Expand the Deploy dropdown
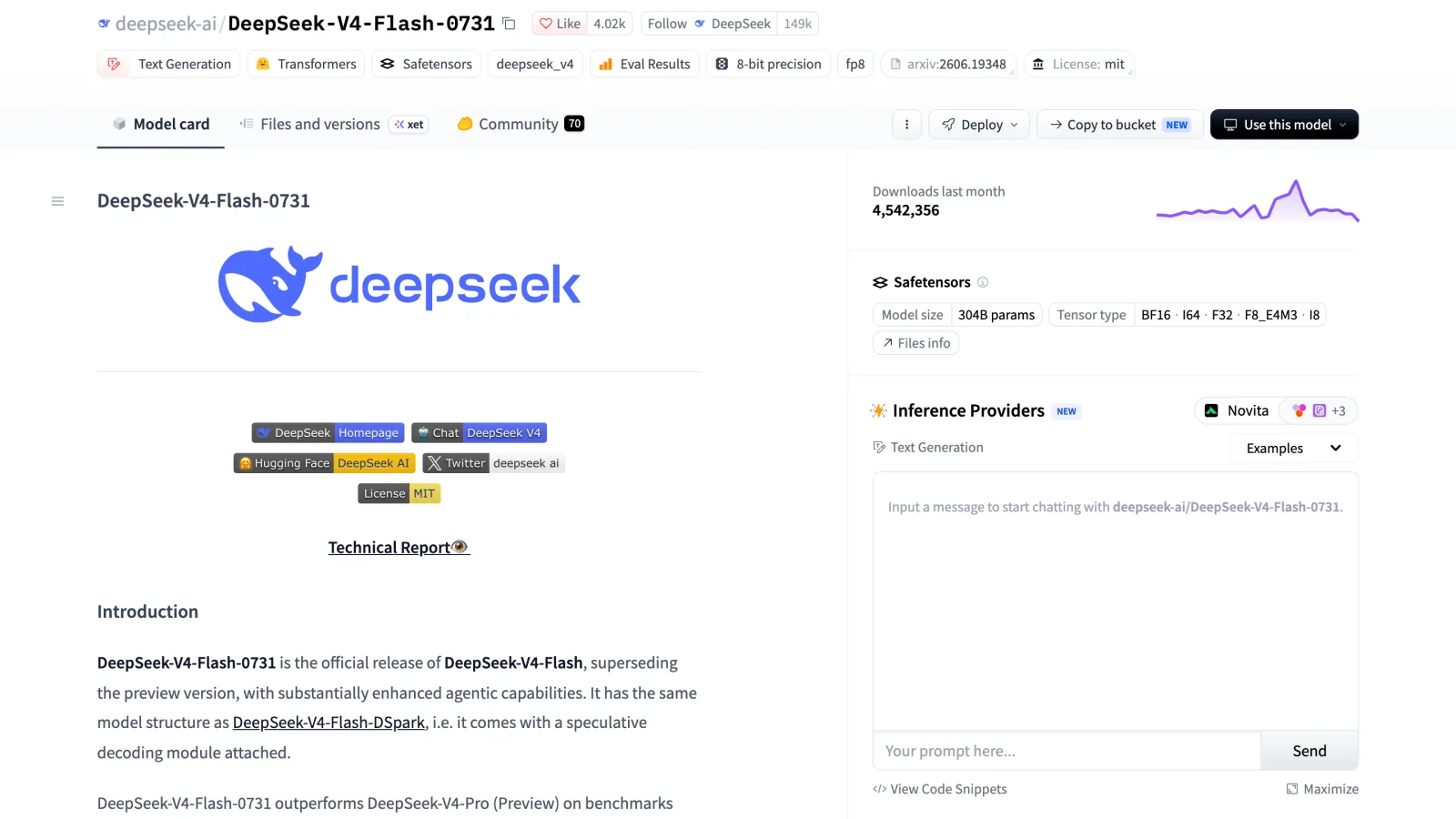Screen dimensions: 1456x819 coord(979,125)
